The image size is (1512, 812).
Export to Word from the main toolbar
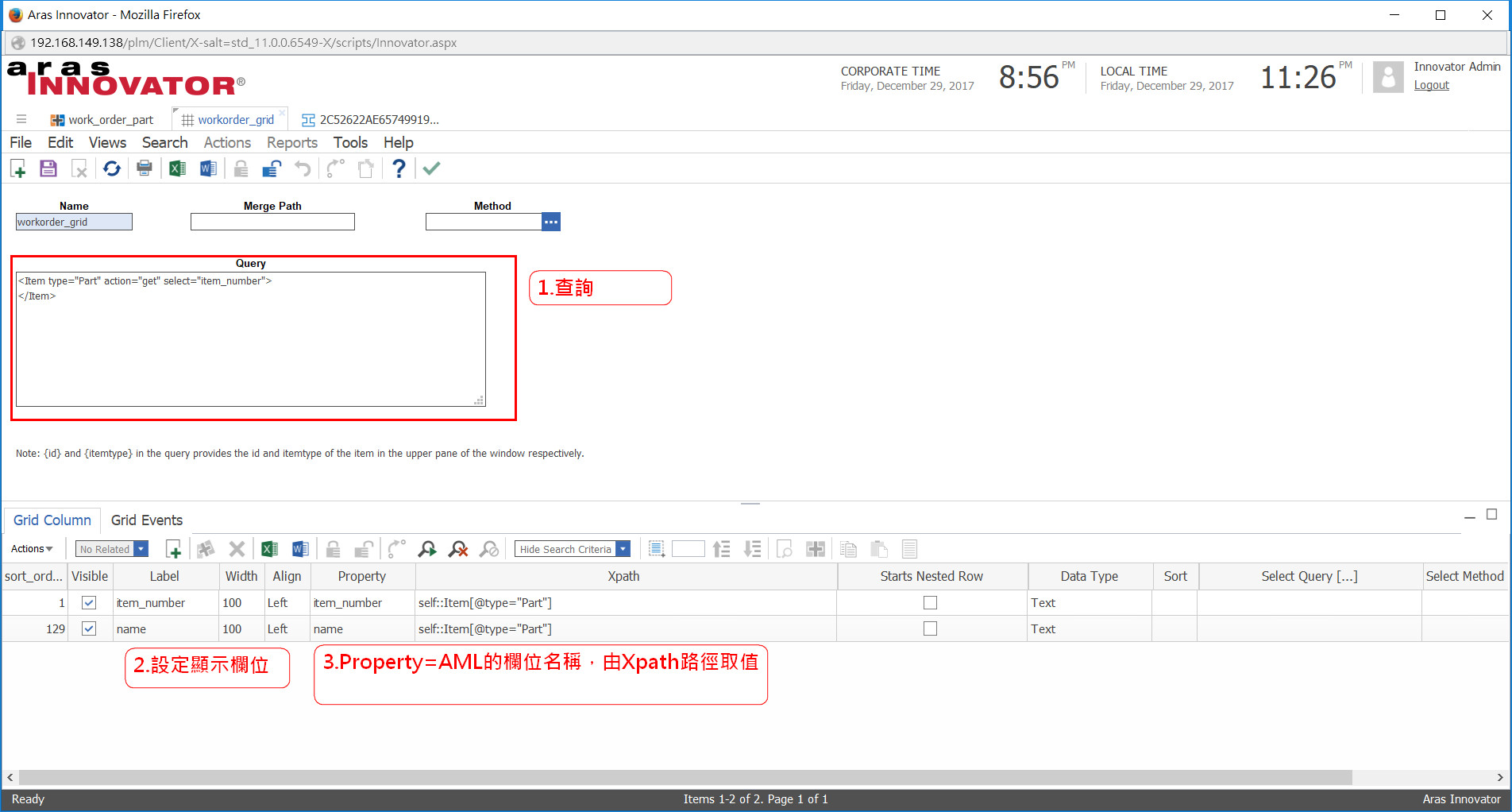coord(208,168)
